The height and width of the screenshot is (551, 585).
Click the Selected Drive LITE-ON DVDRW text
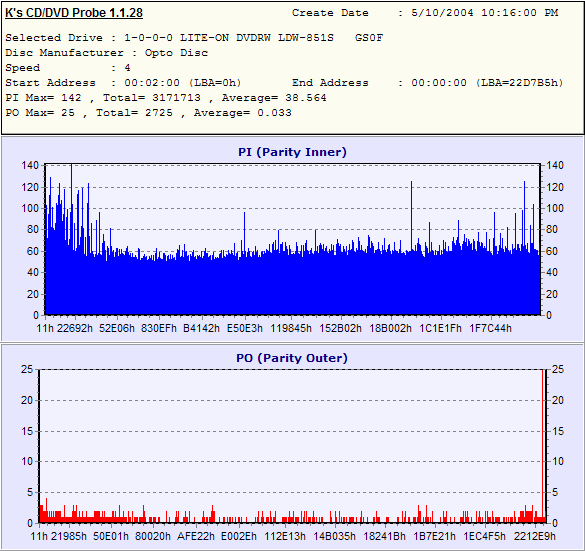coord(194,38)
